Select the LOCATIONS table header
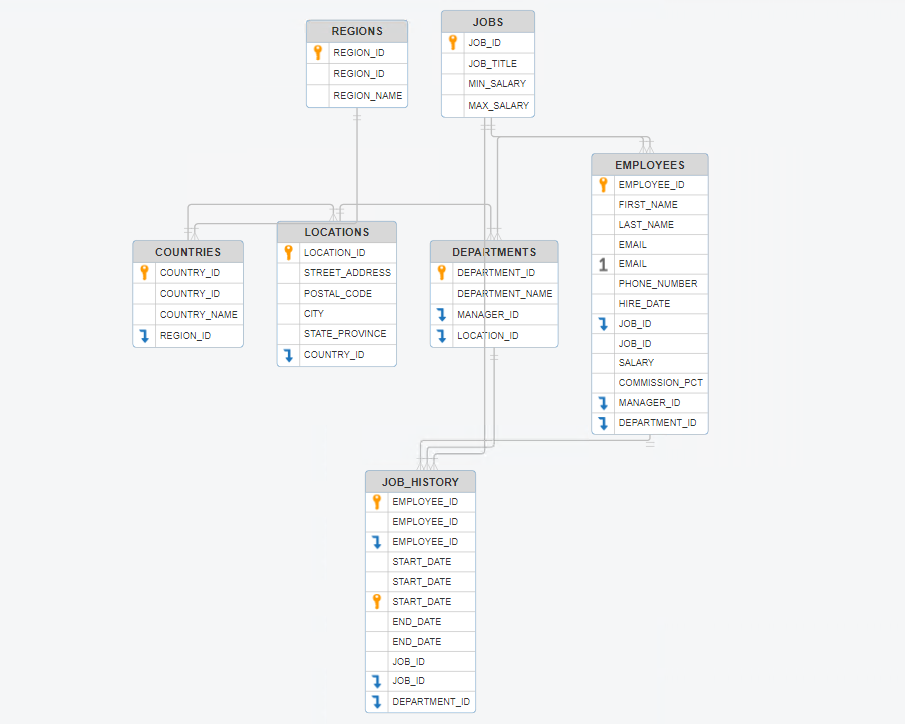 pyautogui.click(x=336, y=231)
